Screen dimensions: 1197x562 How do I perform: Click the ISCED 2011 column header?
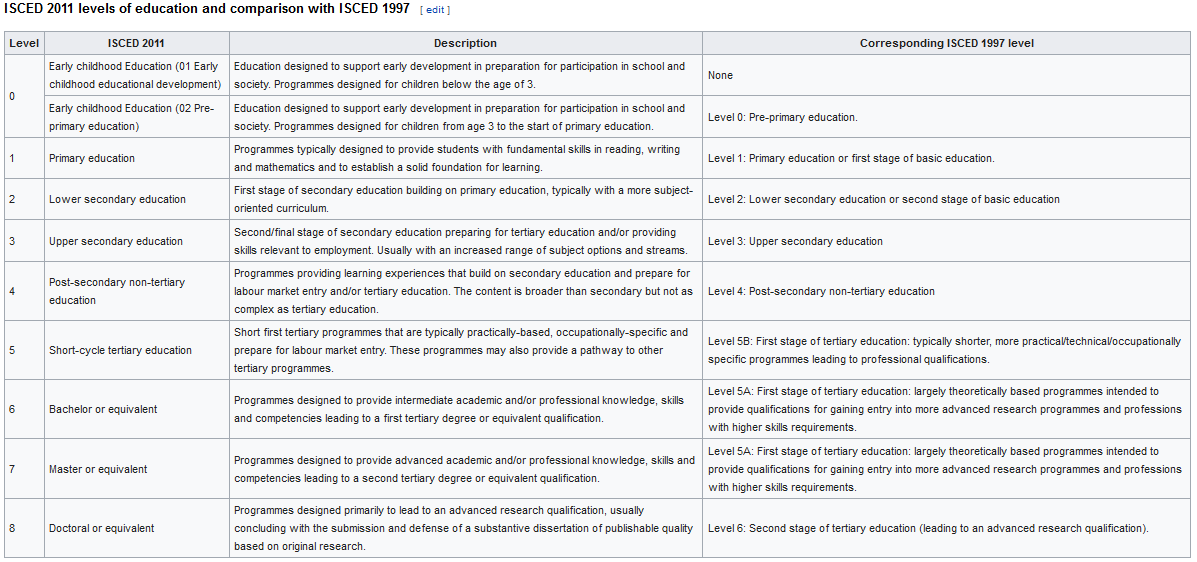tap(137, 44)
